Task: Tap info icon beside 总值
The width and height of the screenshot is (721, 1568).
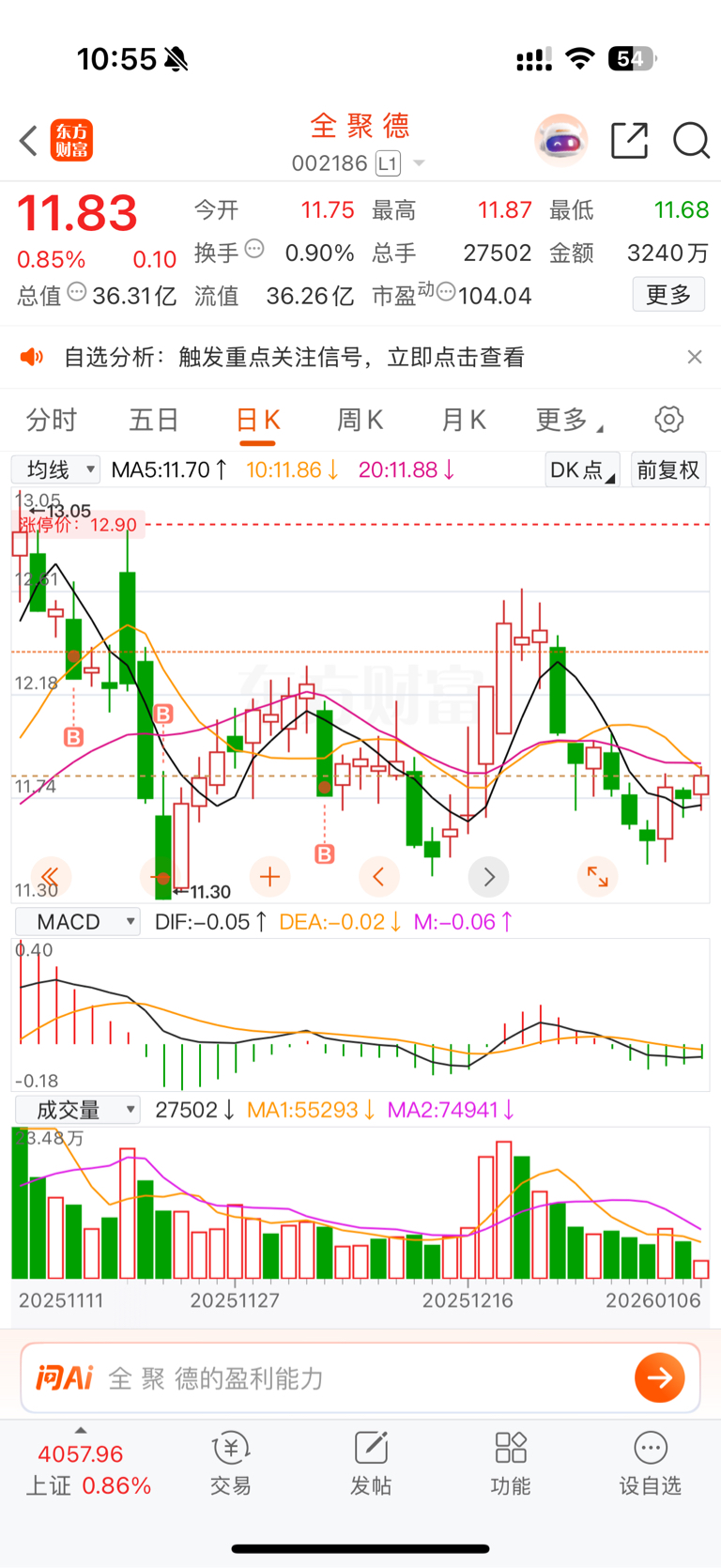Action: pyautogui.click(x=77, y=292)
